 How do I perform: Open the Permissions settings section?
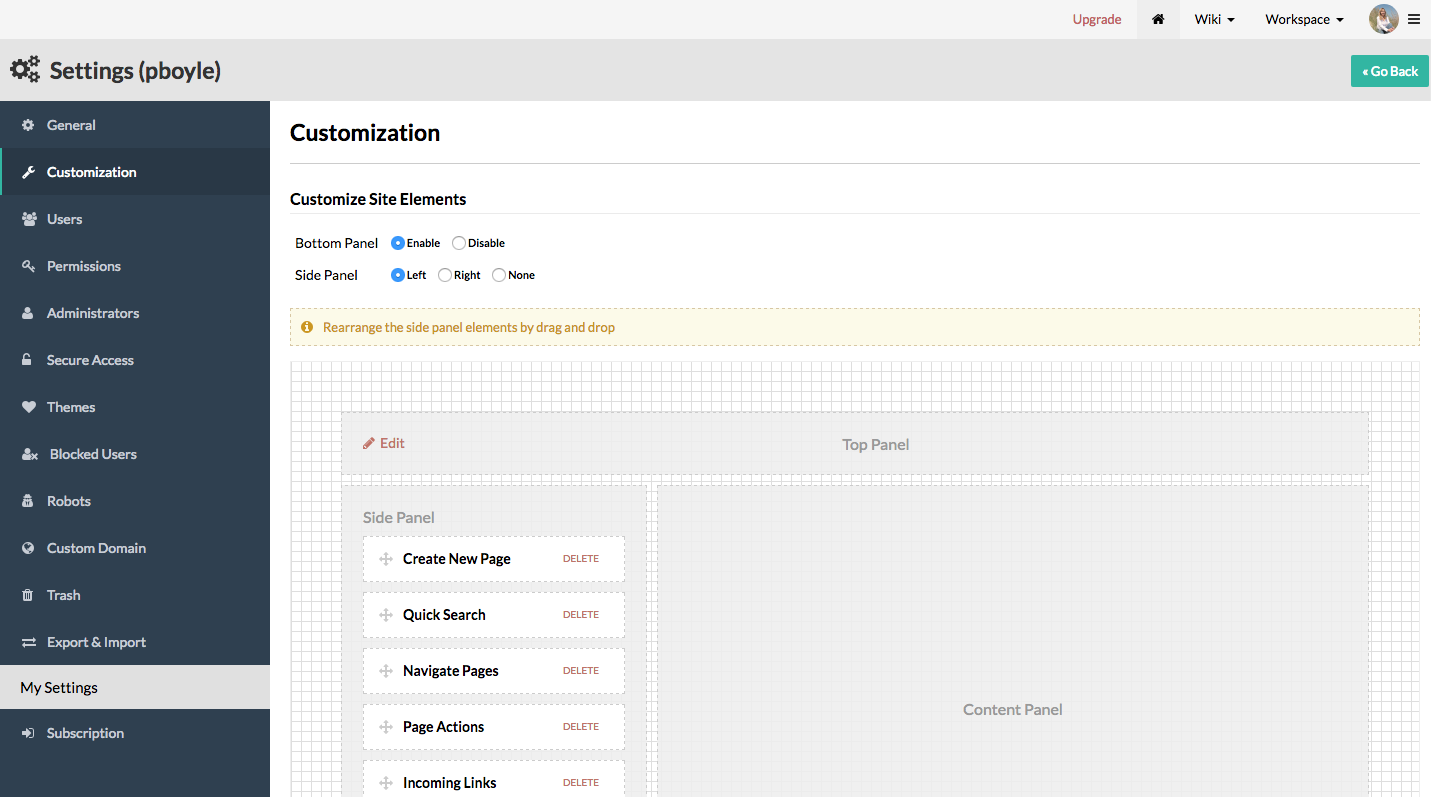click(135, 266)
